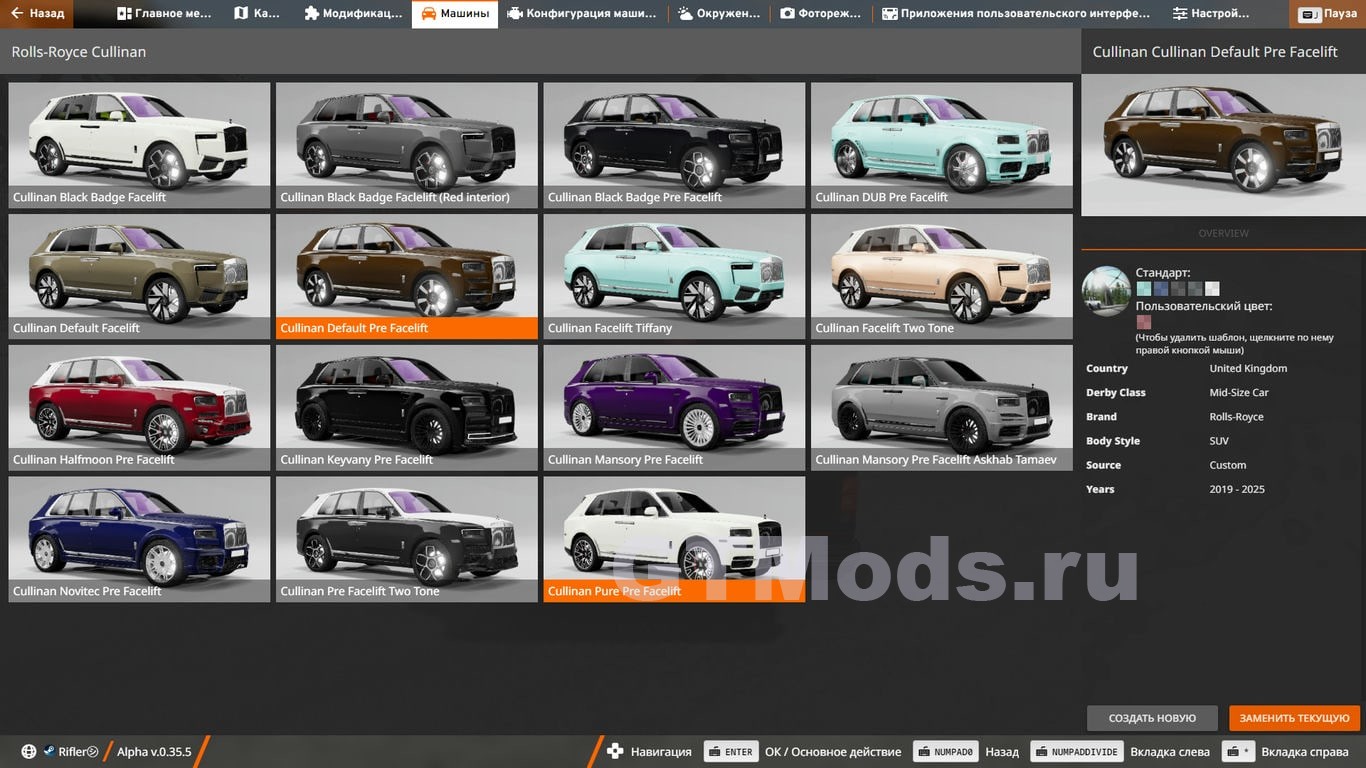
Task: Select the Cullinan Facelift Tiffany card
Action: click(674, 276)
